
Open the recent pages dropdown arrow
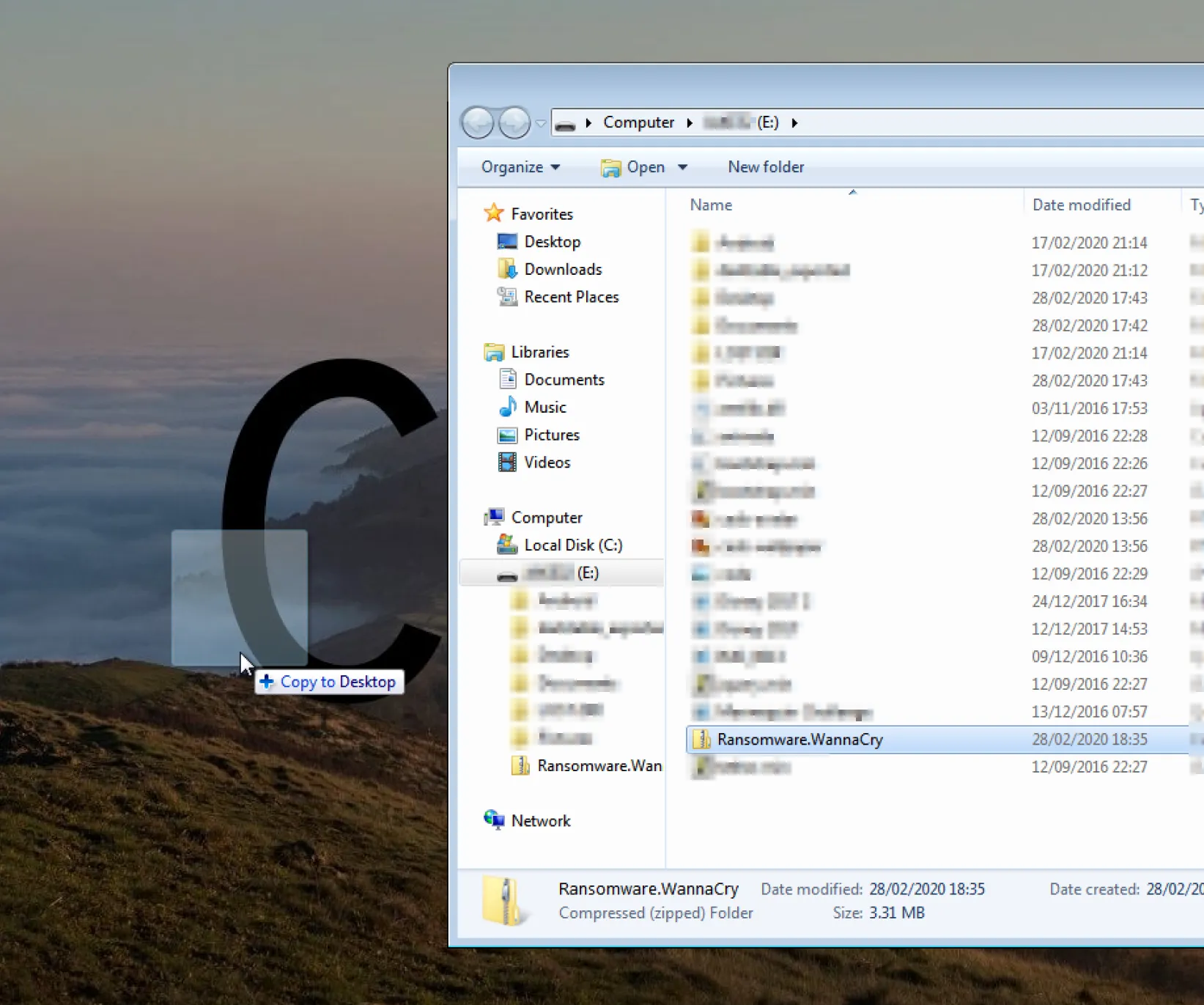click(x=541, y=123)
